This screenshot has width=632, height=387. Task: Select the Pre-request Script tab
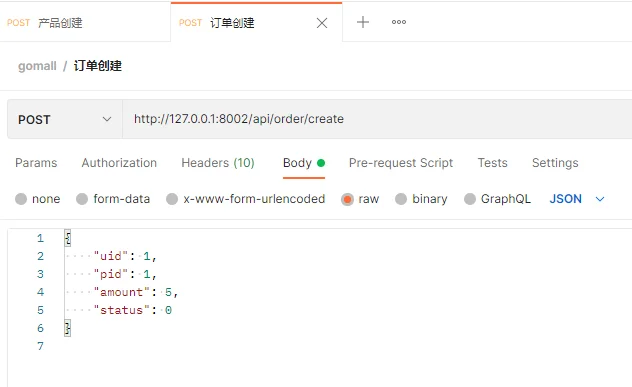[401, 163]
